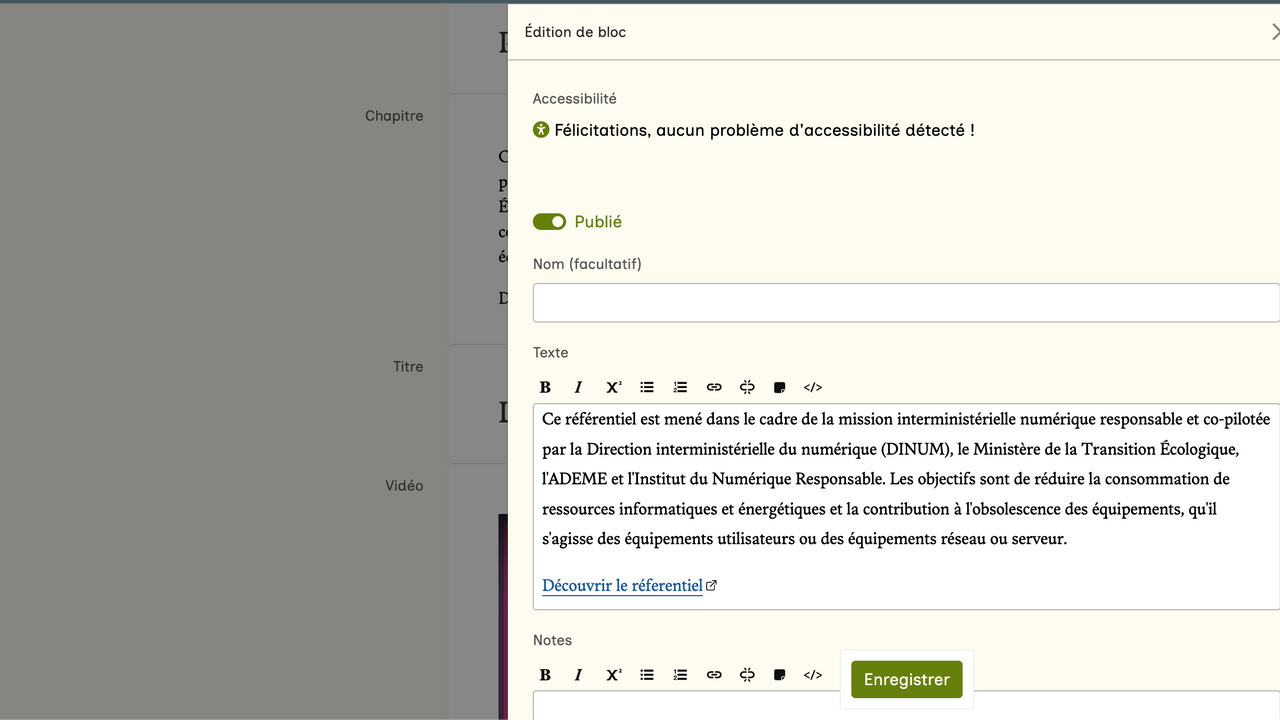Insert numbered list in Texte editor

[680, 387]
